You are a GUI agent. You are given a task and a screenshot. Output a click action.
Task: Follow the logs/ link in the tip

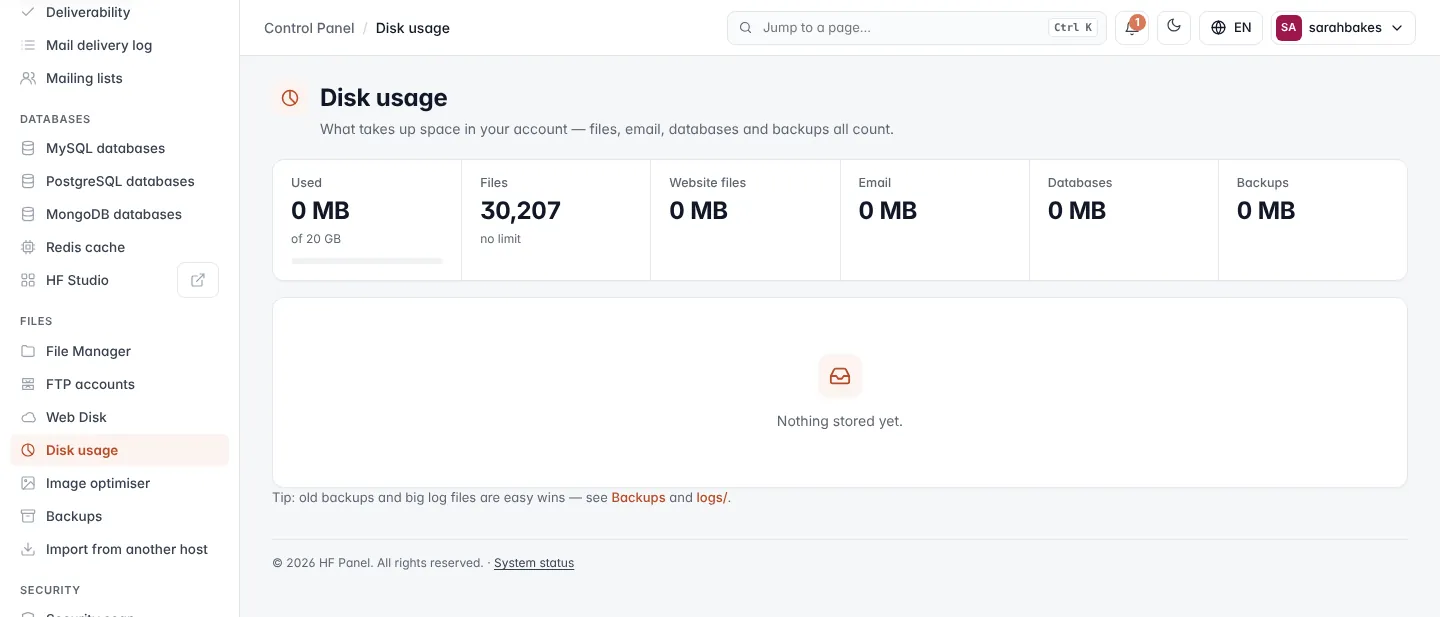point(712,497)
